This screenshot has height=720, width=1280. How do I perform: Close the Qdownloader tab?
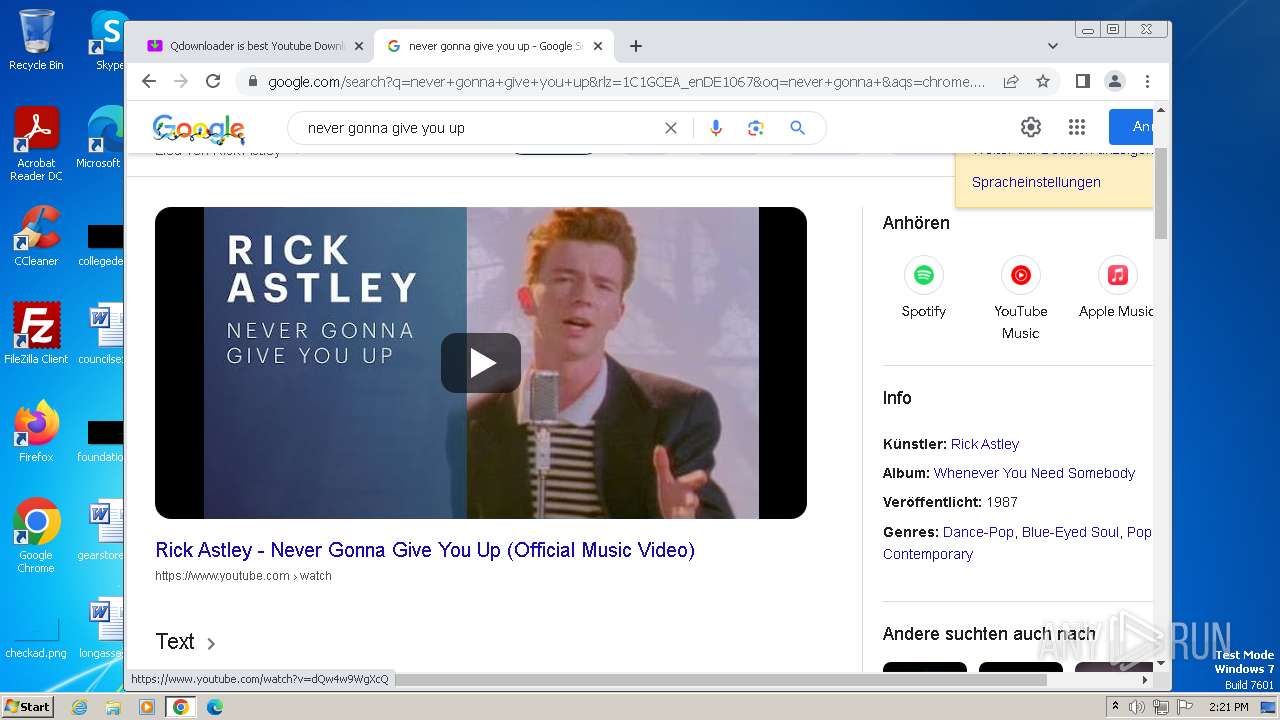(x=359, y=46)
